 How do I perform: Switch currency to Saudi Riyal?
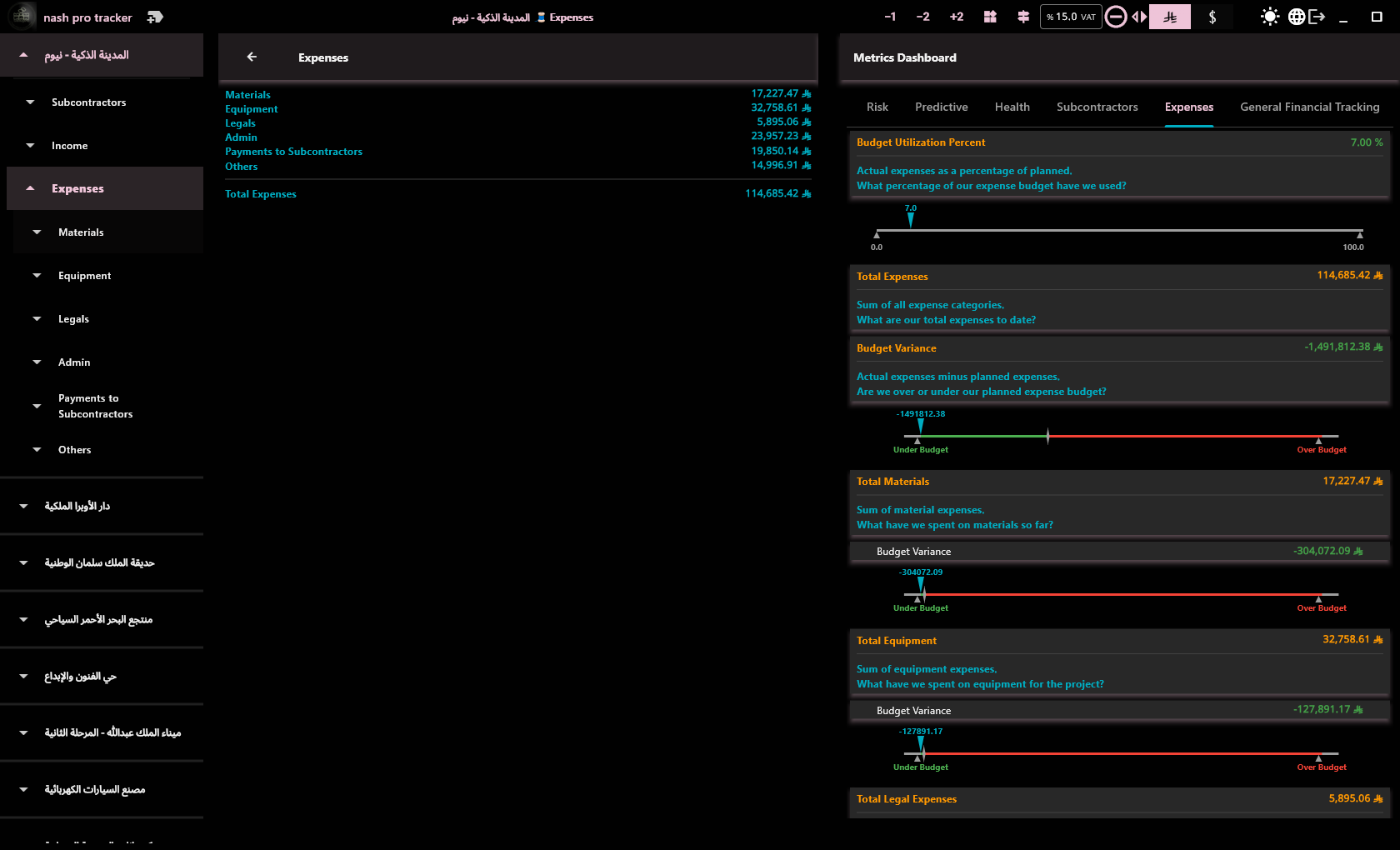click(1170, 17)
